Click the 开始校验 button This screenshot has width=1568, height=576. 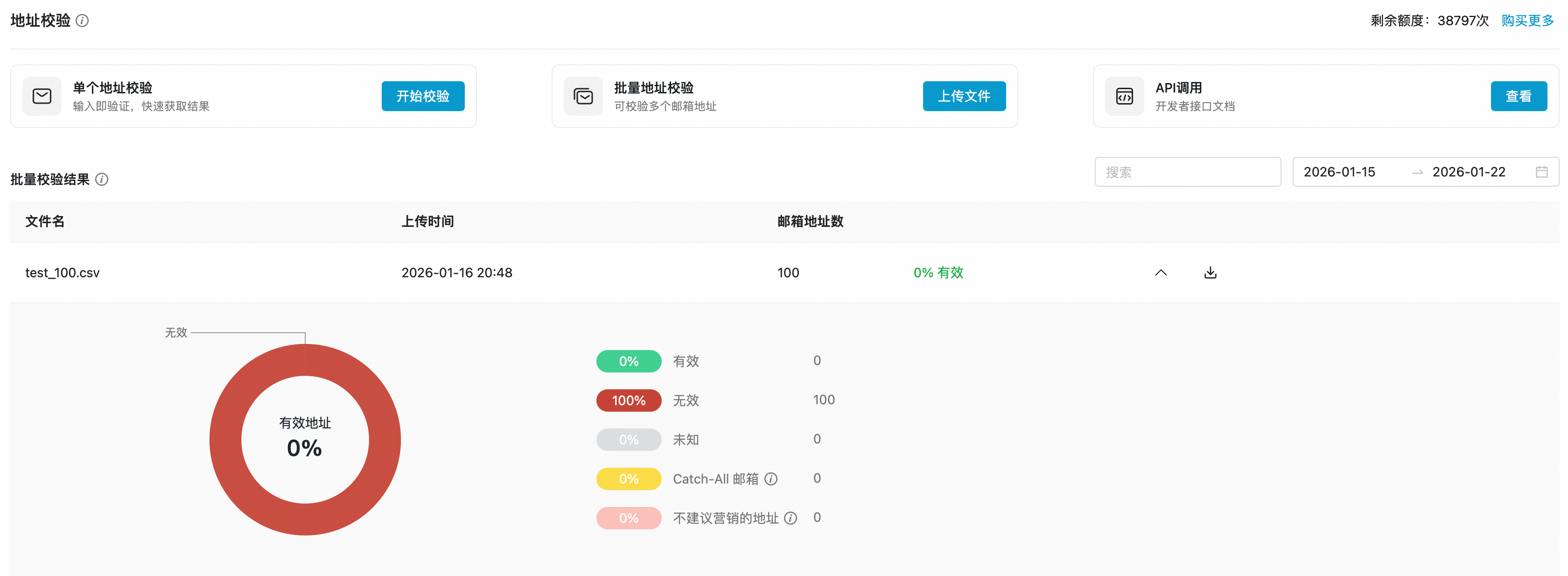click(422, 96)
